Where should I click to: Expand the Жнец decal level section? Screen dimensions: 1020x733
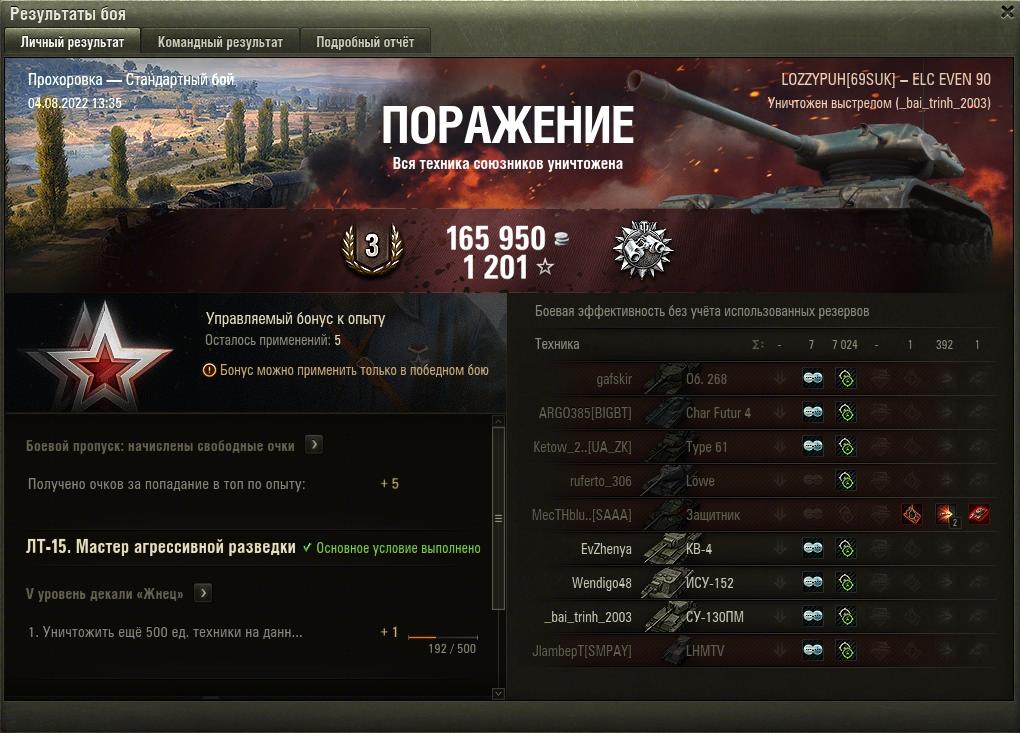pos(203,593)
